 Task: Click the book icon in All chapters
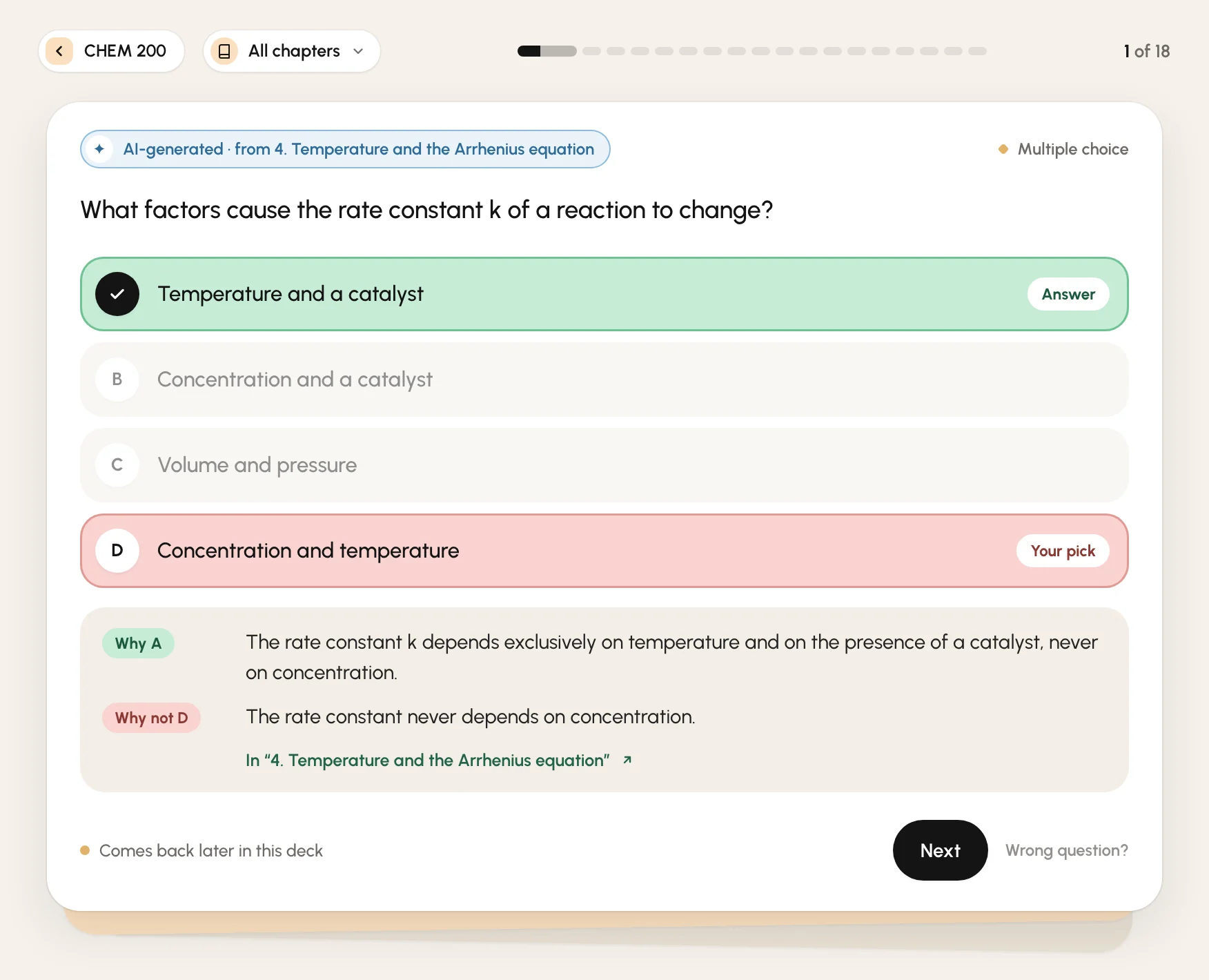tap(224, 51)
